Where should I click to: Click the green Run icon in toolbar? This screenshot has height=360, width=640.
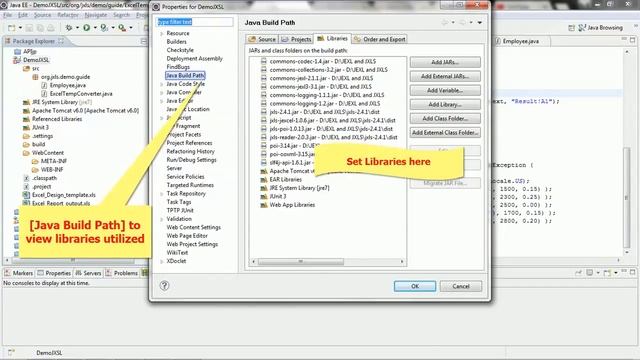point(87,28)
